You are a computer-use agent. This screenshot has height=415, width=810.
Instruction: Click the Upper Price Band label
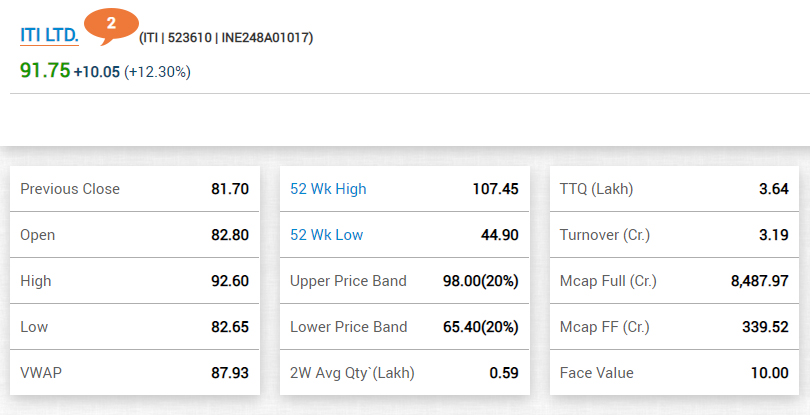click(348, 281)
